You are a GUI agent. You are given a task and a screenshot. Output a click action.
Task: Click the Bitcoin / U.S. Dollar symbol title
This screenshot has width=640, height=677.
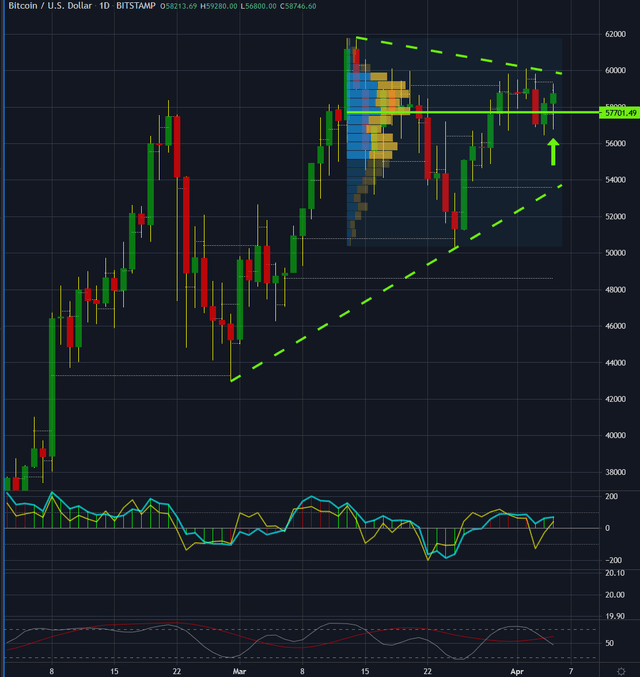pos(50,6)
